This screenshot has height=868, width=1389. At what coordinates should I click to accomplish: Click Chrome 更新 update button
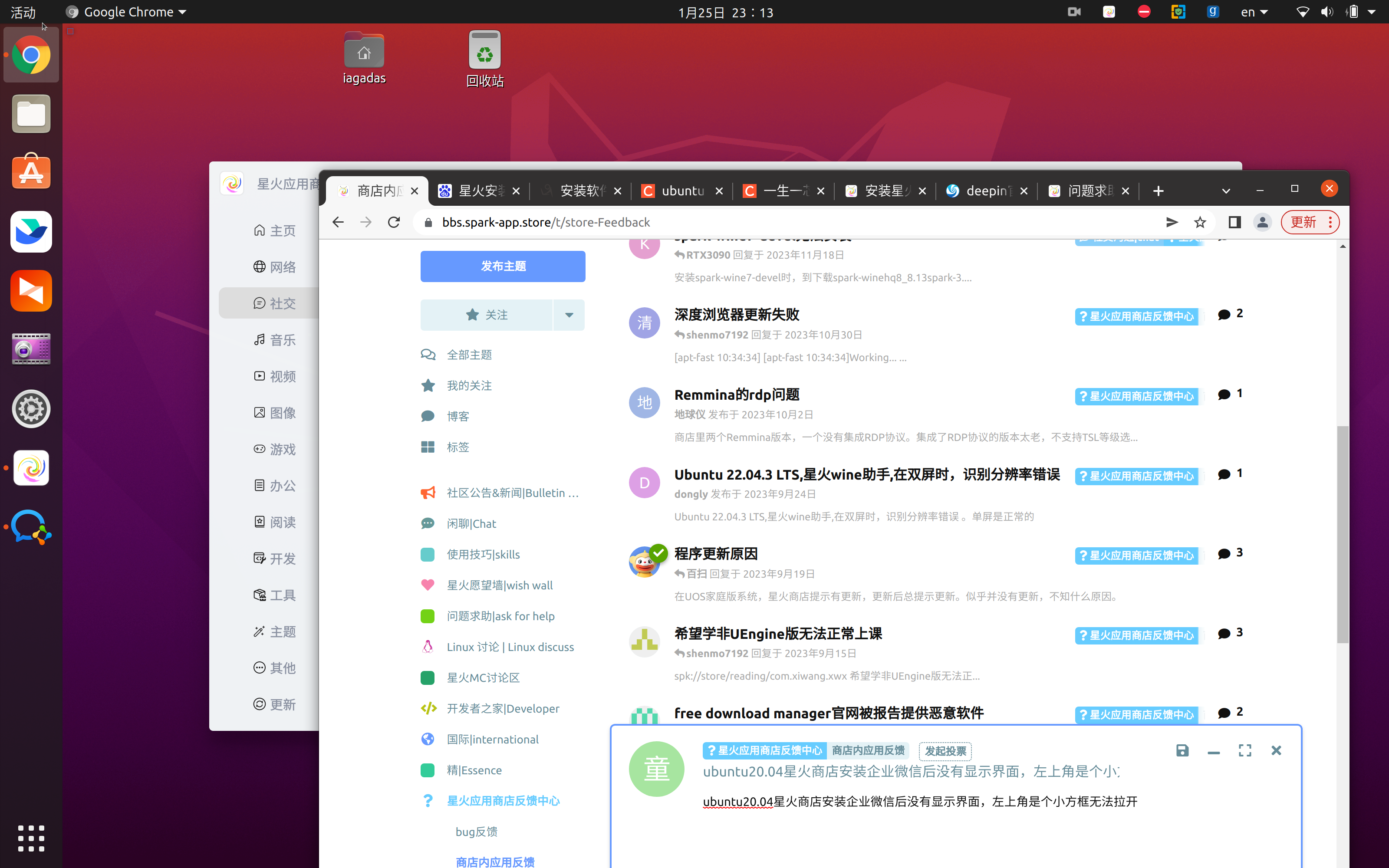[x=1310, y=222]
